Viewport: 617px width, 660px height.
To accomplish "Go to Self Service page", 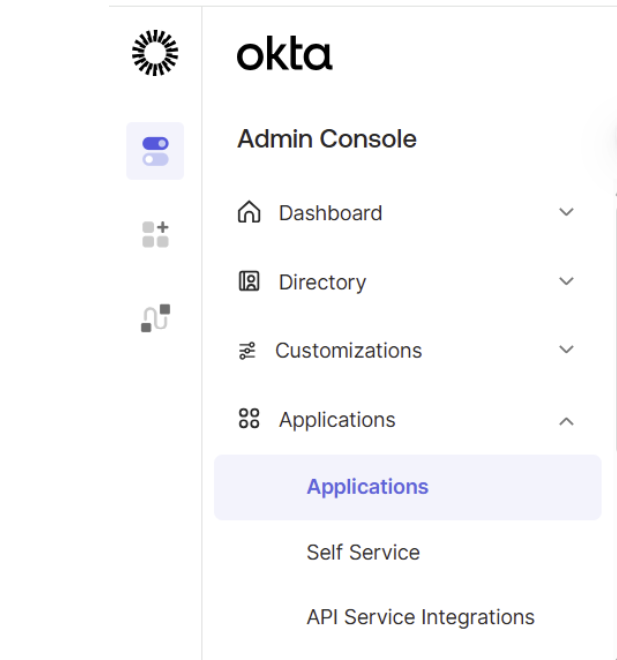I will [x=363, y=552].
